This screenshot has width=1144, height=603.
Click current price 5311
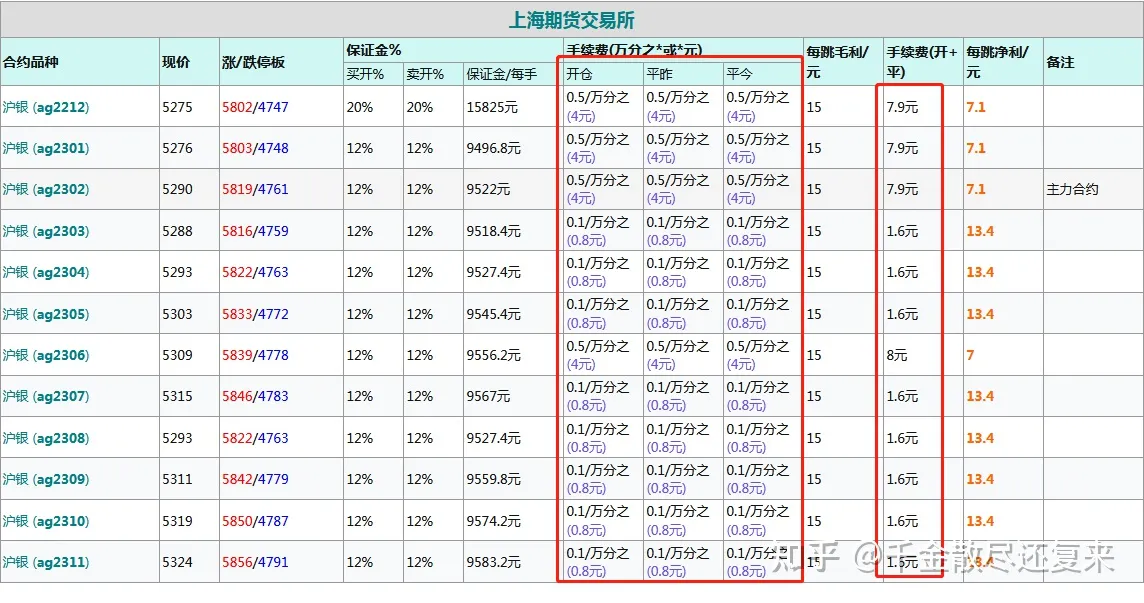coord(177,480)
